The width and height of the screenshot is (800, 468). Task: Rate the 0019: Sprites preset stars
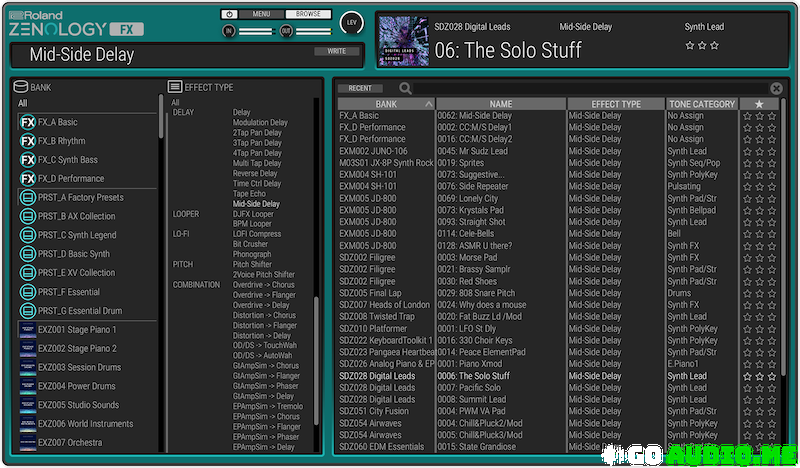(759, 163)
